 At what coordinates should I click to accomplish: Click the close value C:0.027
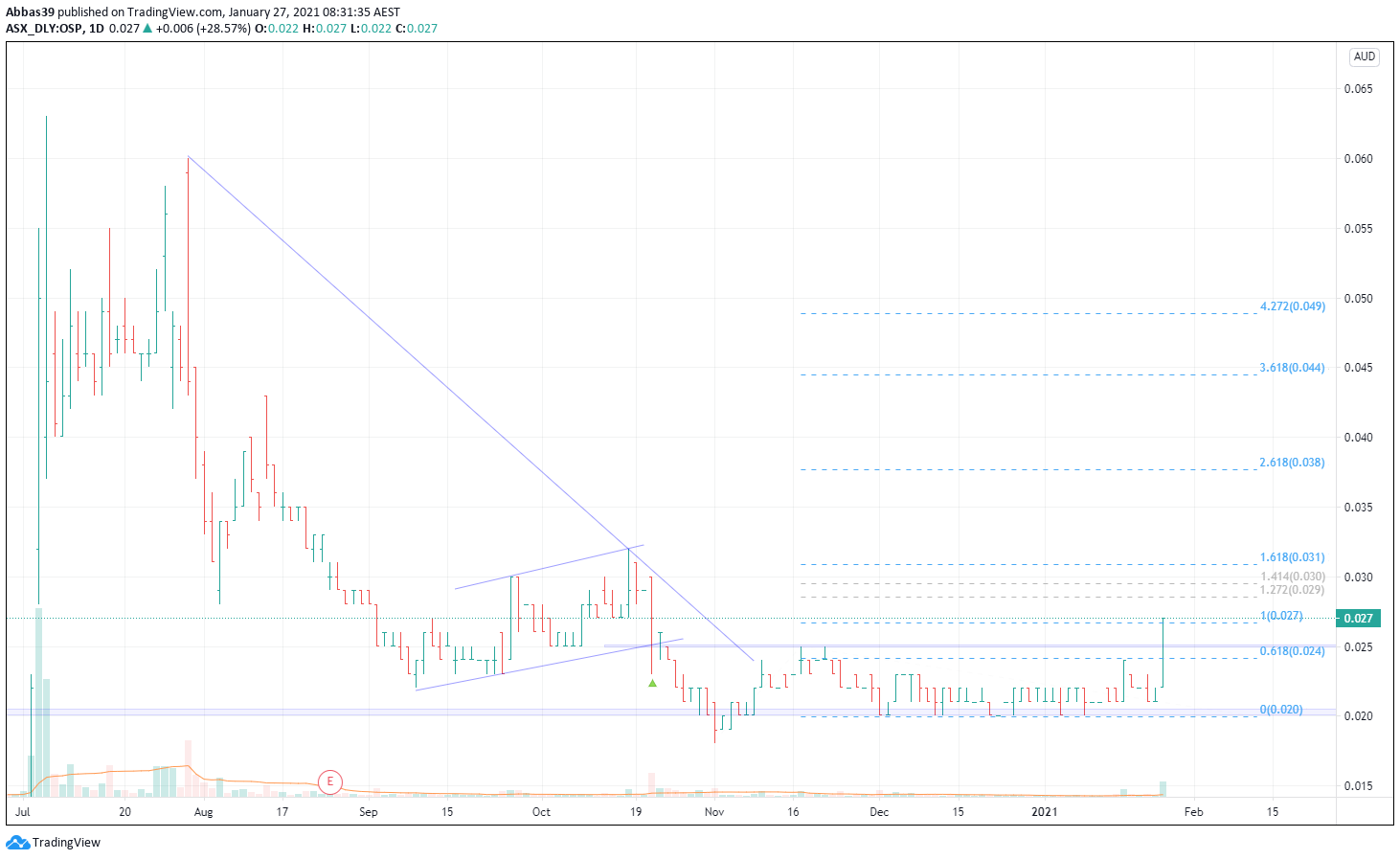pos(417,29)
